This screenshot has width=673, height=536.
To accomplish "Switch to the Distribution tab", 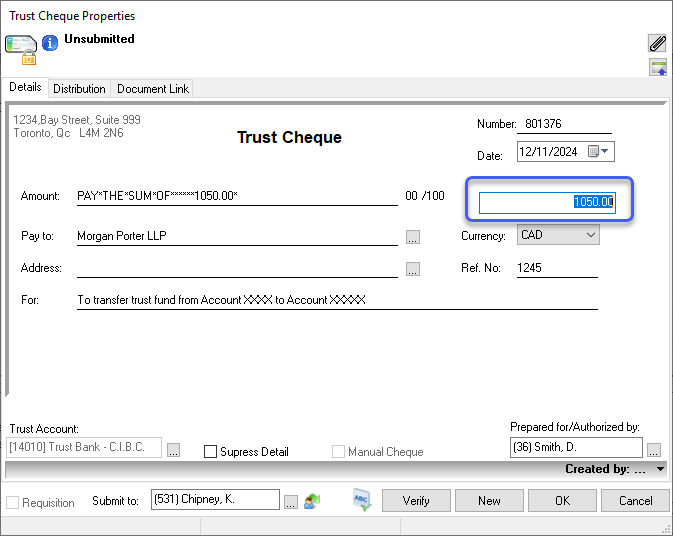I will coord(79,89).
